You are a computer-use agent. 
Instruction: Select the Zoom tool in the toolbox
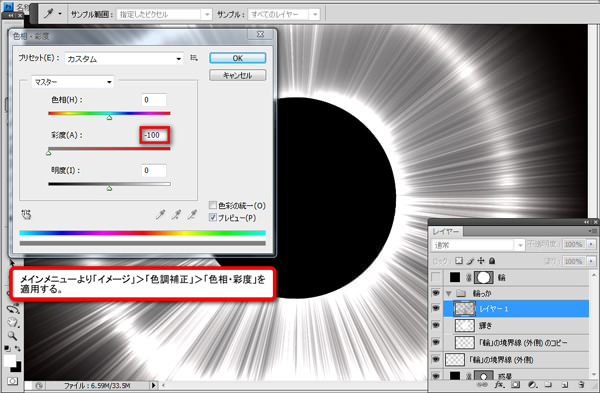coord(12,336)
